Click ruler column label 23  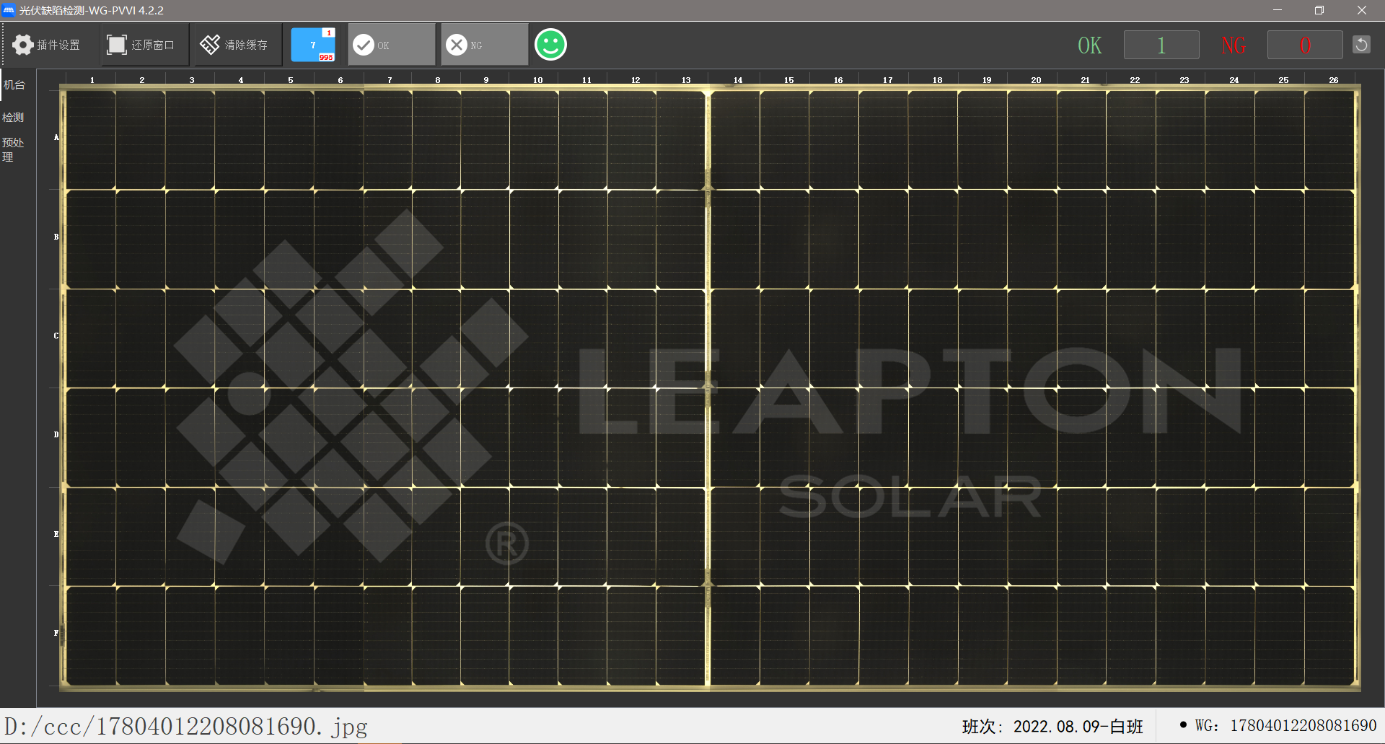click(1184, 79)
